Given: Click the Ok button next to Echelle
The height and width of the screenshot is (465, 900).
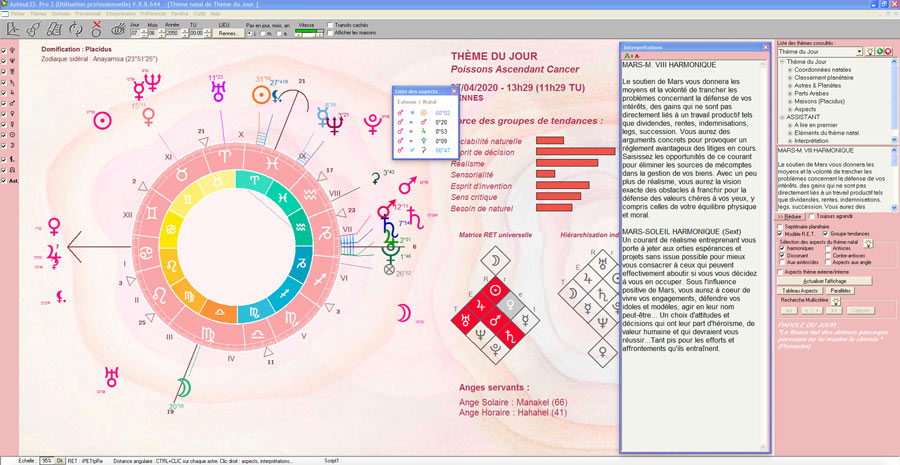Looking at the screenshot, I should pos(60,460).
